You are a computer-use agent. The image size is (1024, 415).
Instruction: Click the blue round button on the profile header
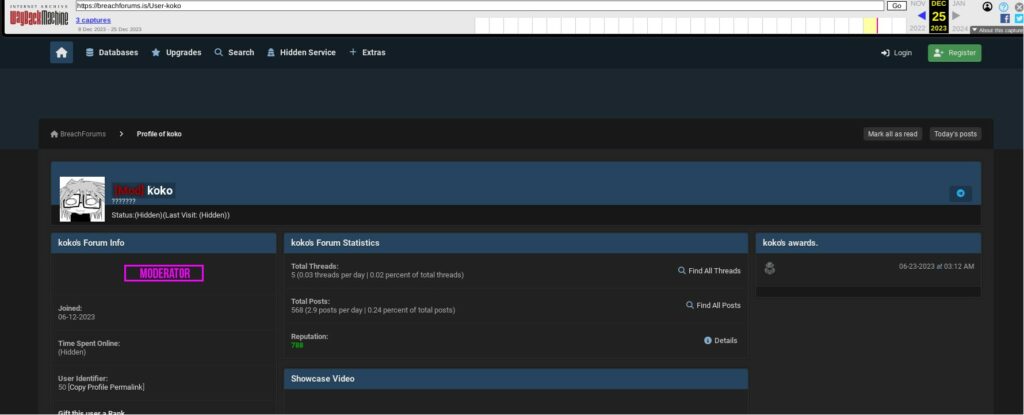(x=960, y=193)
